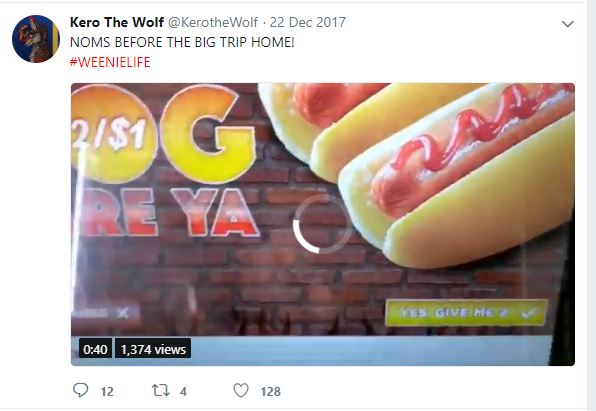Viewport: 596px width, 411px height.
Task: Like the tweet with heart icon
Action: 241,390
